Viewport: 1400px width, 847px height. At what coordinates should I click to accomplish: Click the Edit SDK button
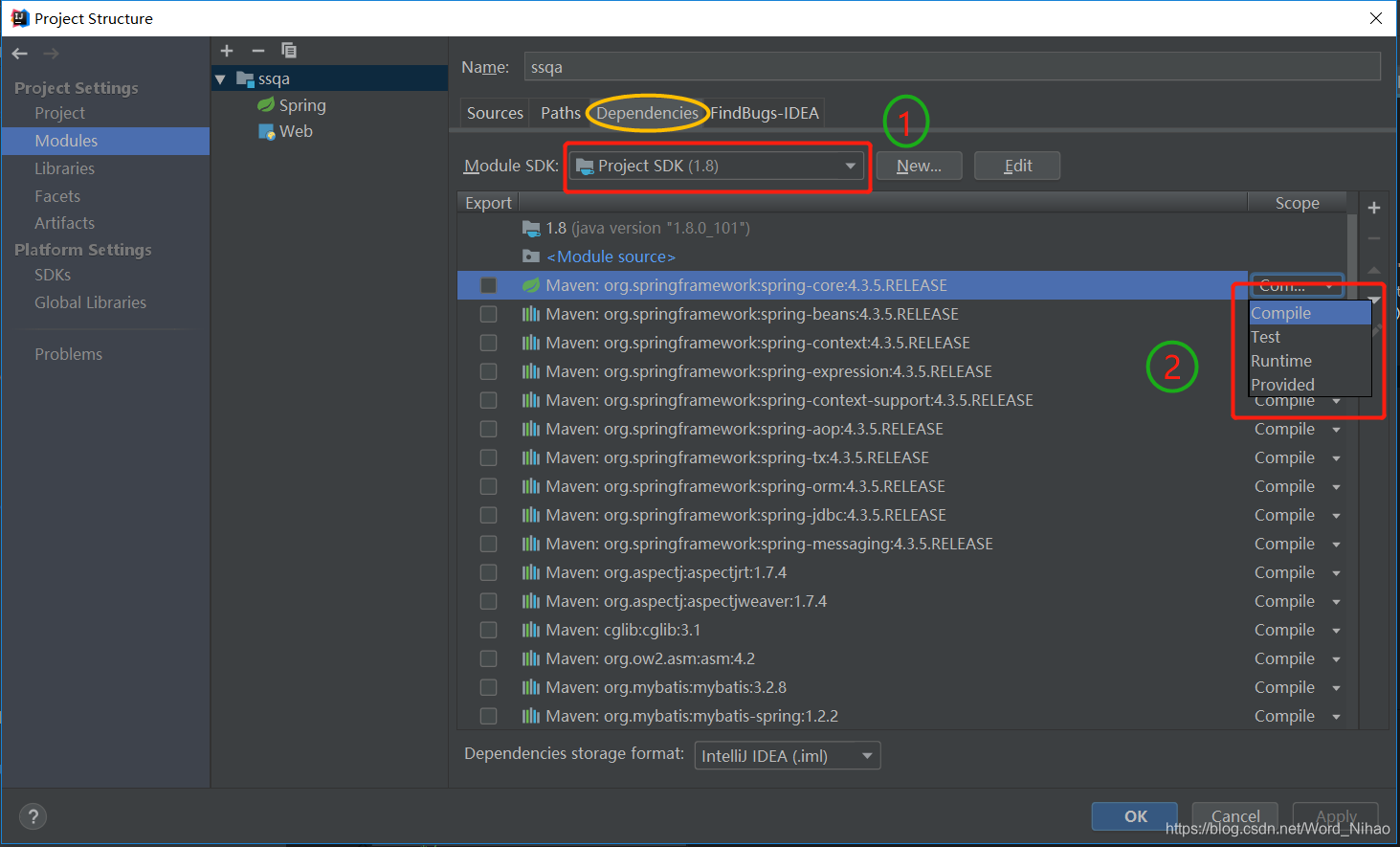(x=1017, y=166)
